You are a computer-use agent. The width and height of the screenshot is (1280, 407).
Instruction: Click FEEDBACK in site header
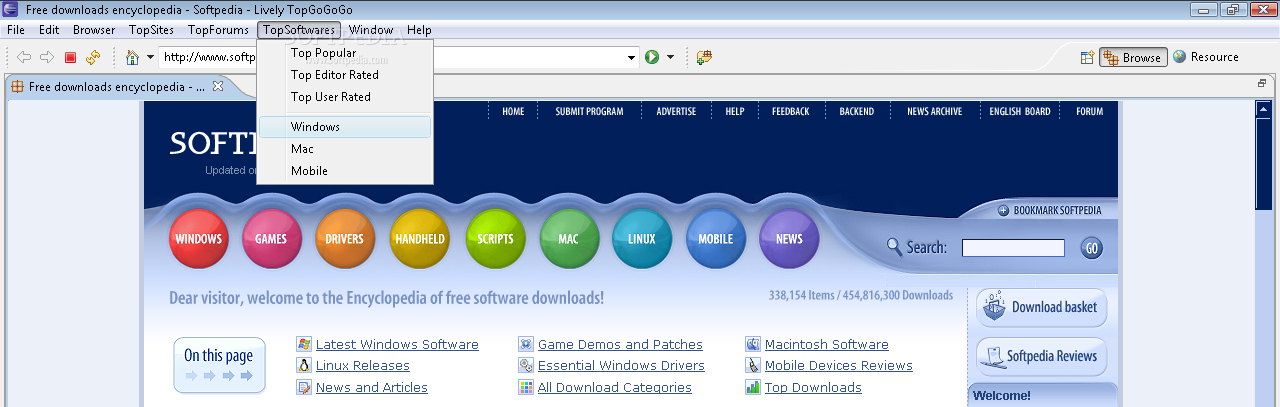pos(791,112)
